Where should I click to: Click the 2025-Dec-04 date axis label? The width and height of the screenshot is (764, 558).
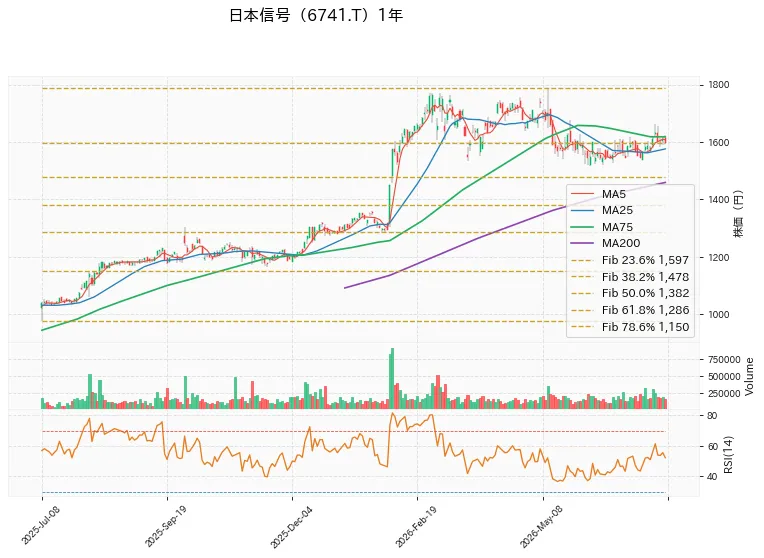(x=291, y=526)
